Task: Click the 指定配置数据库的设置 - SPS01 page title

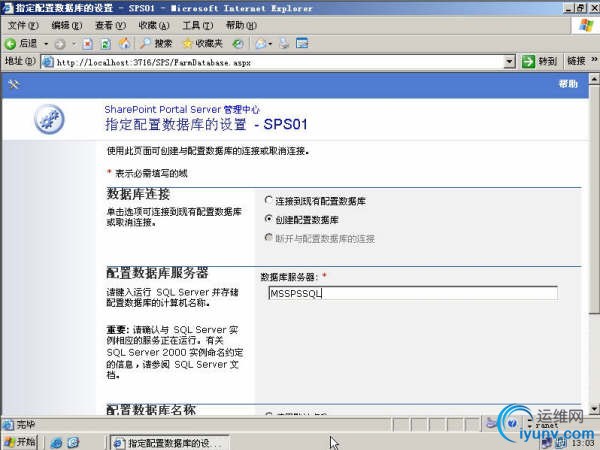Action: (x=206, y=125)
